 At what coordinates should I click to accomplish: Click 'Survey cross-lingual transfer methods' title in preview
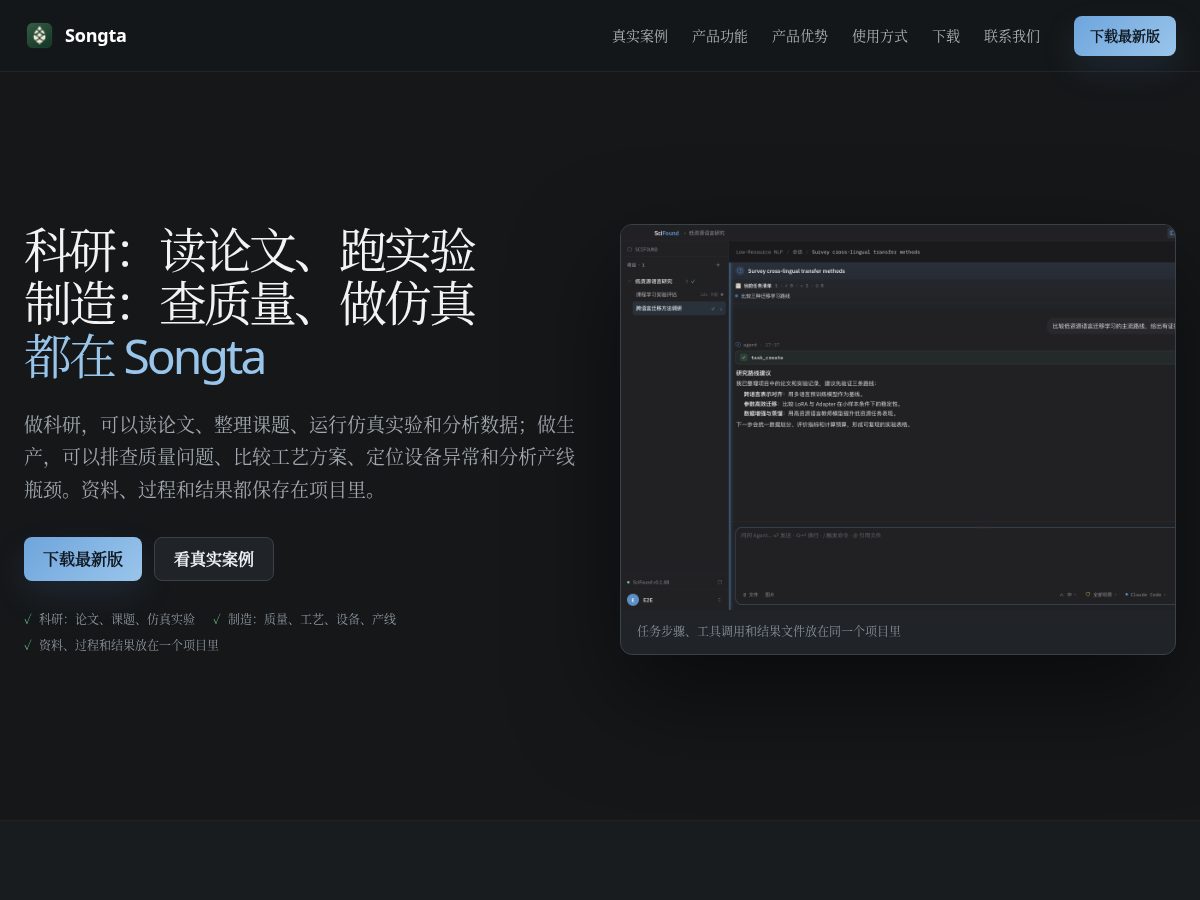(796, 271)
